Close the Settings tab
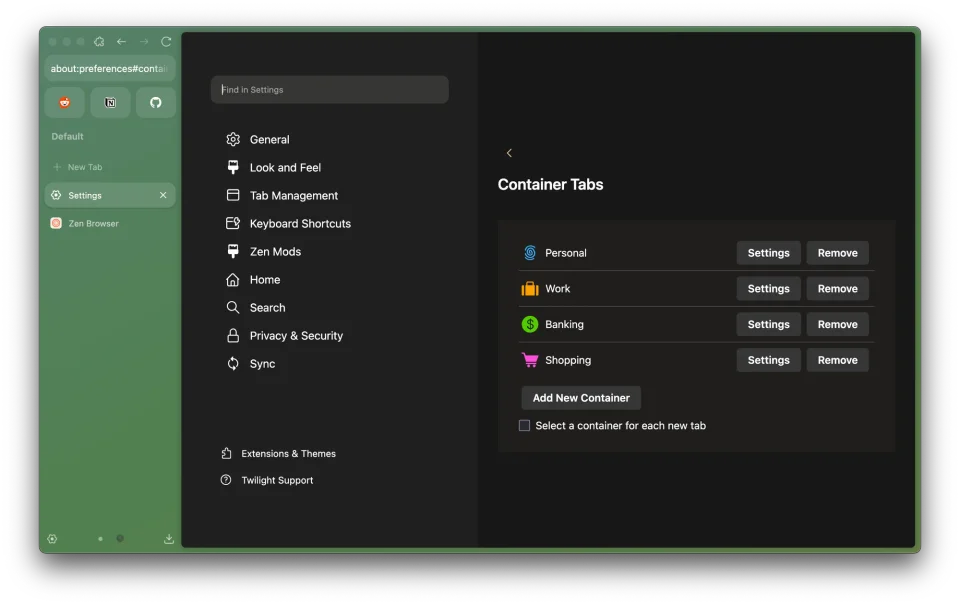This screenshot has height=605, width=960. [x=163, y=195]
